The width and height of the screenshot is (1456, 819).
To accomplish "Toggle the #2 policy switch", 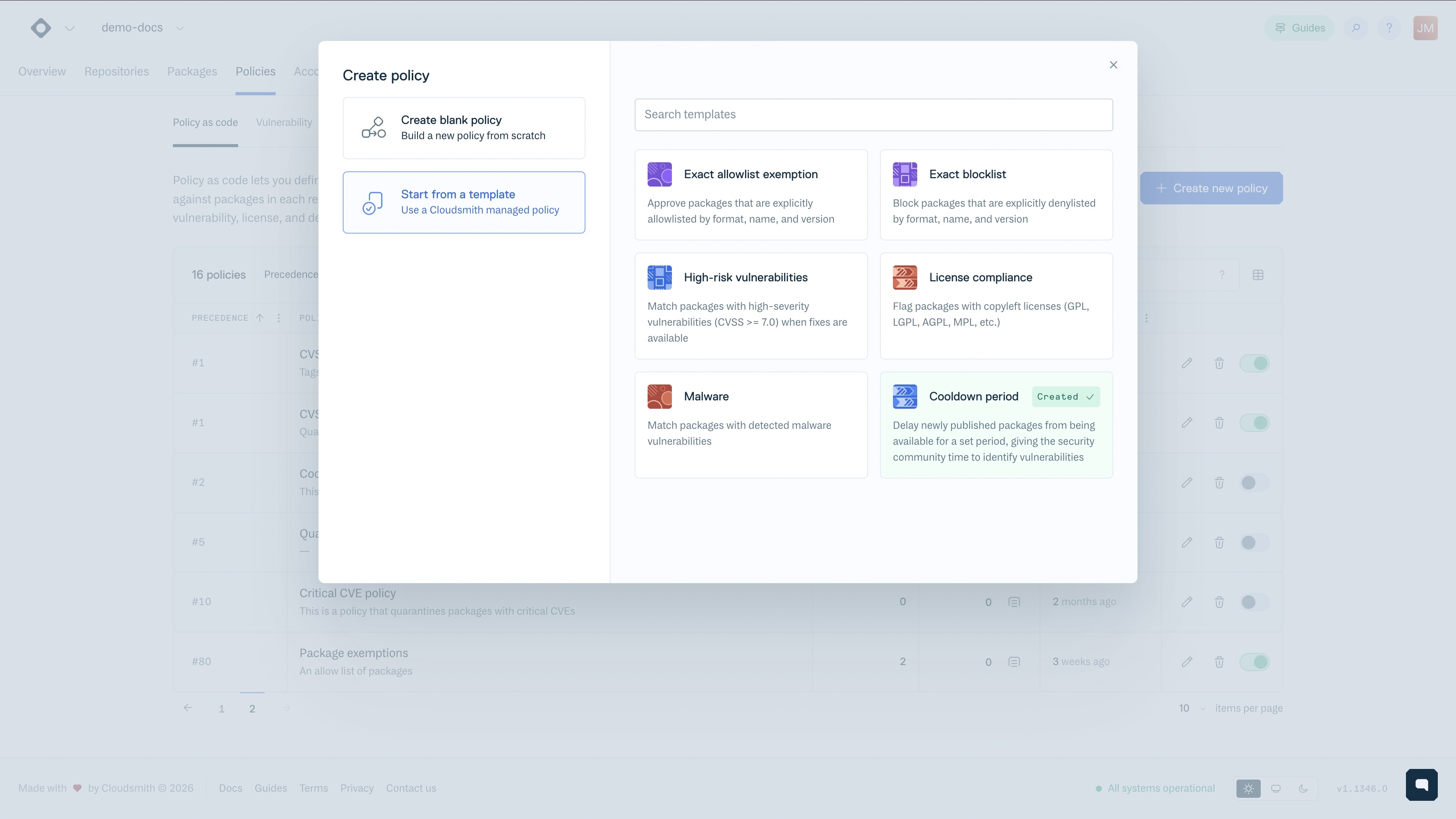I will click(x=1254, y=483).
